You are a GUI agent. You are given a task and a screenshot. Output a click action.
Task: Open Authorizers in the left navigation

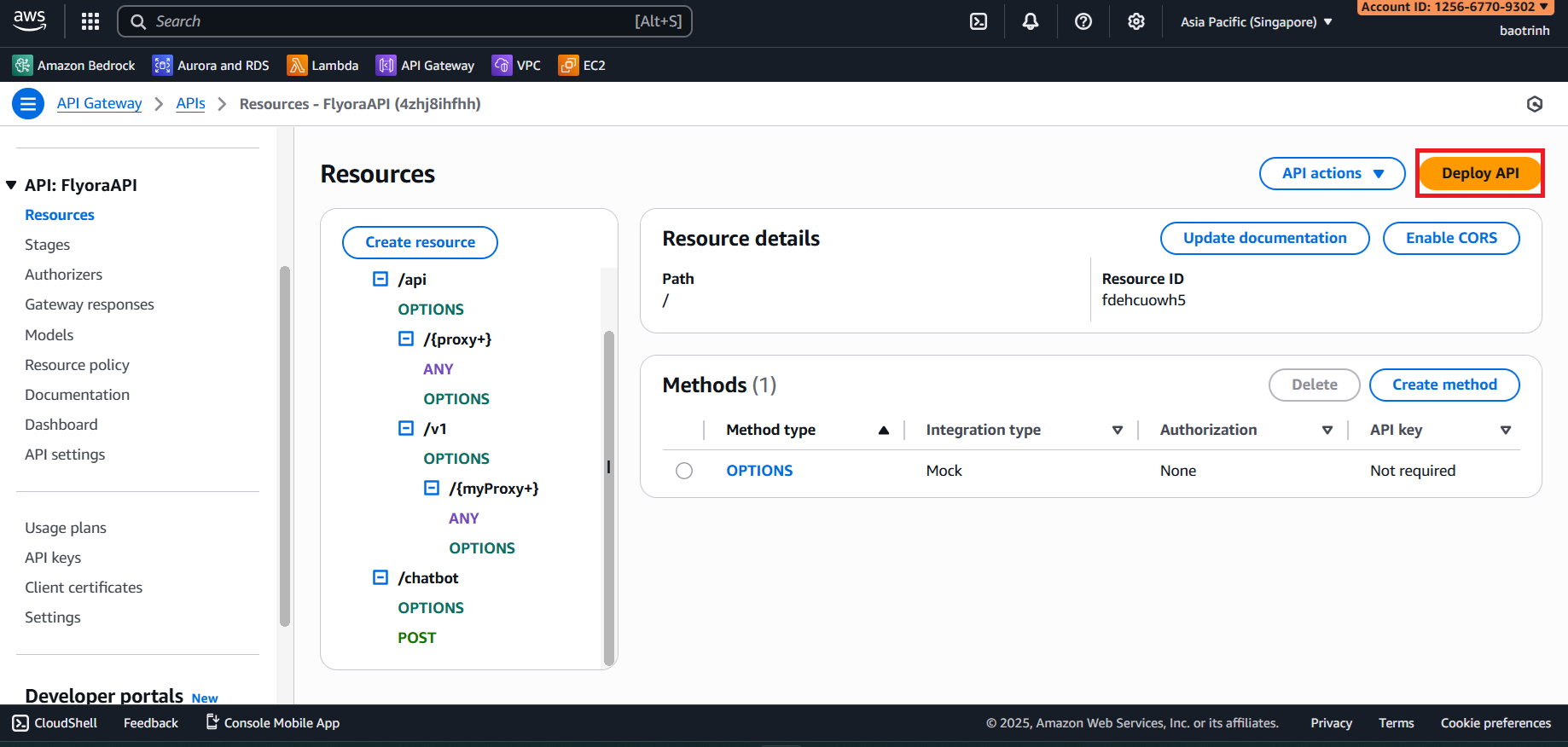pos(64,275)
